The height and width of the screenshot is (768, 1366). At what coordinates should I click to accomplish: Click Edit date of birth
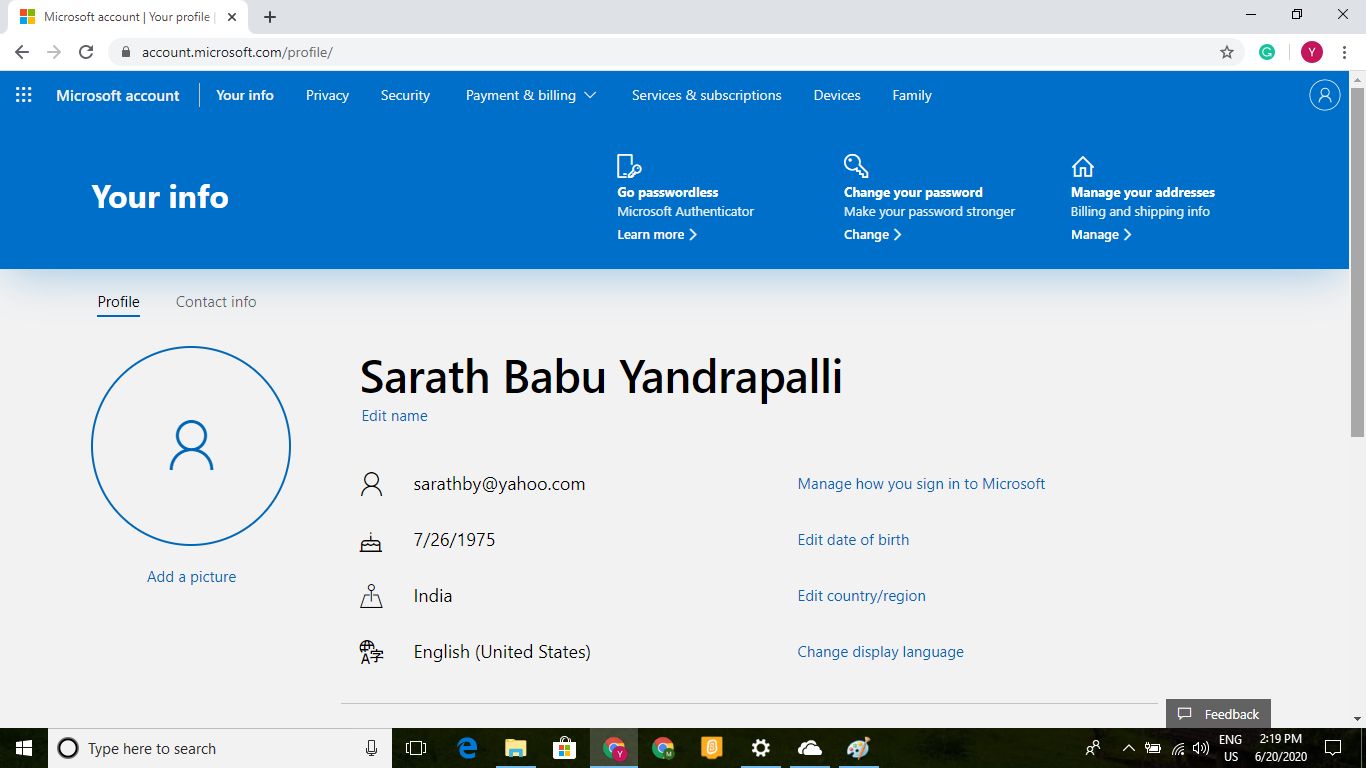point(853,540)
